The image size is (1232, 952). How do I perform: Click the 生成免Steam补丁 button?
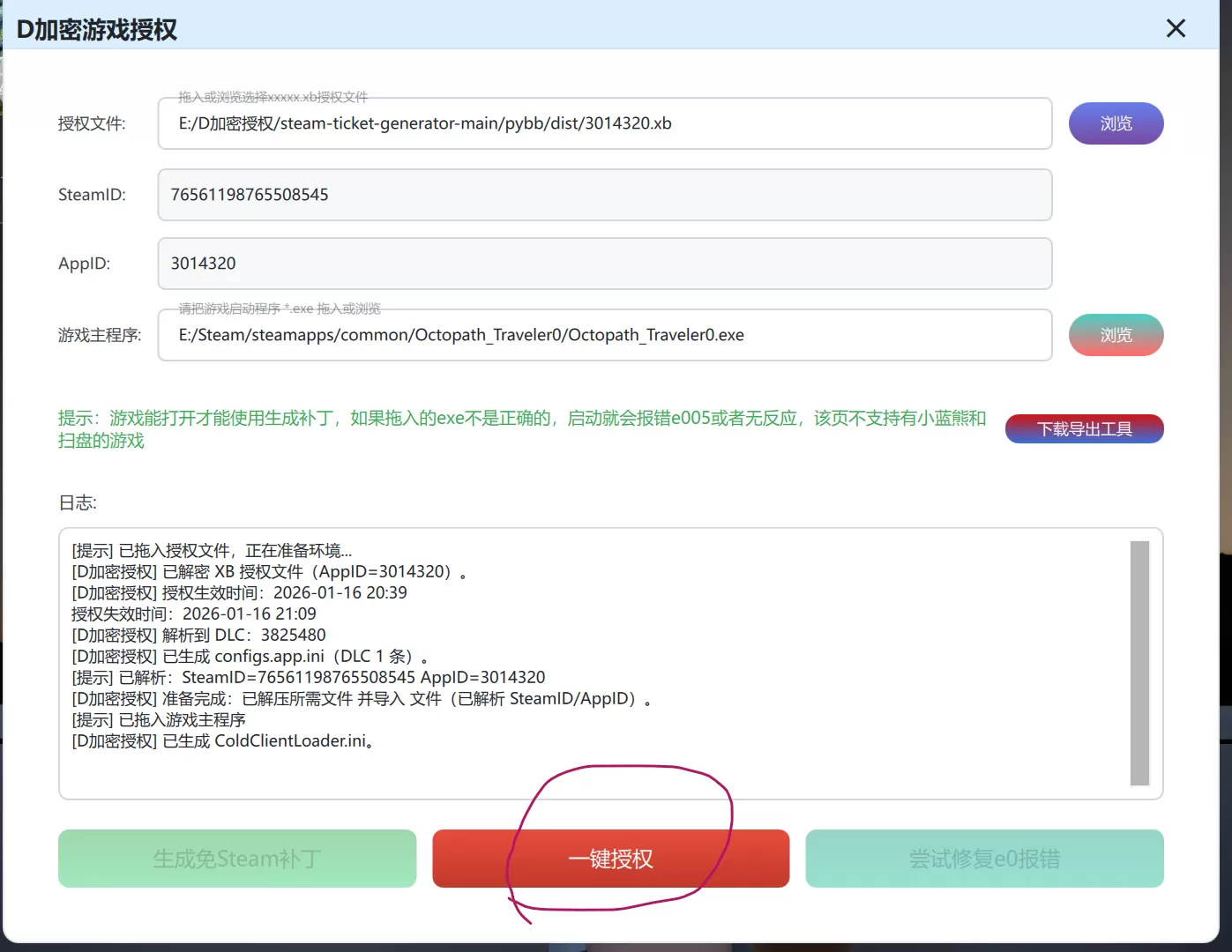click(237, 859)
